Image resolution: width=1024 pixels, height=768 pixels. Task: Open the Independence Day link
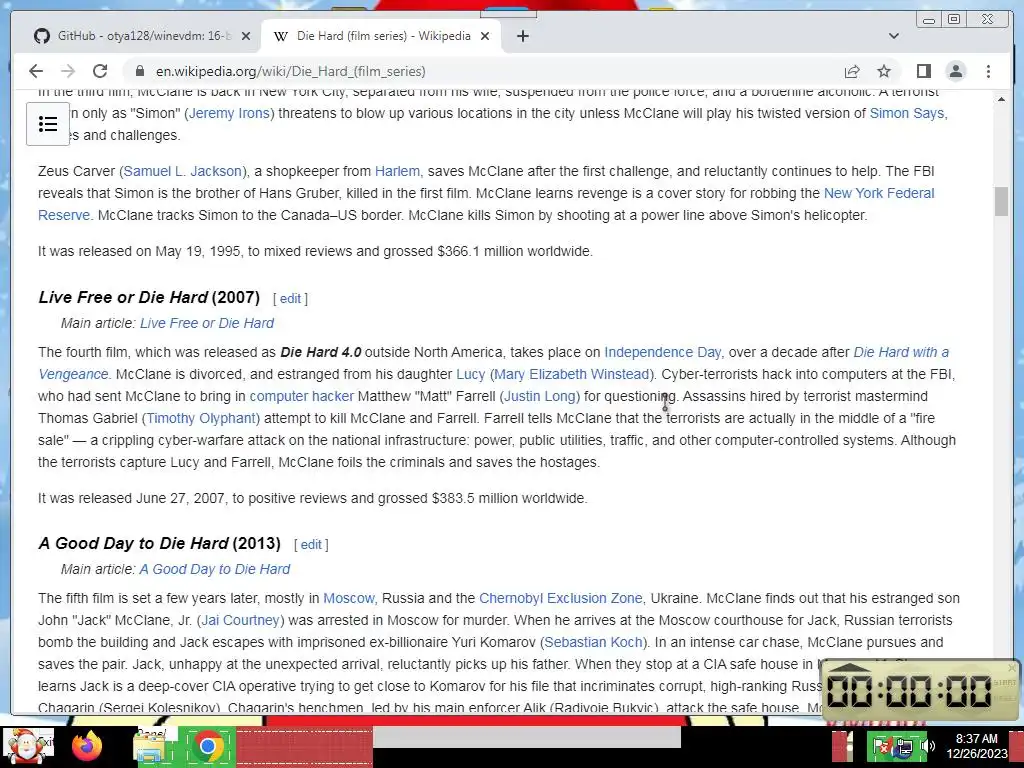pyautogui.click(x=662, y=352)
